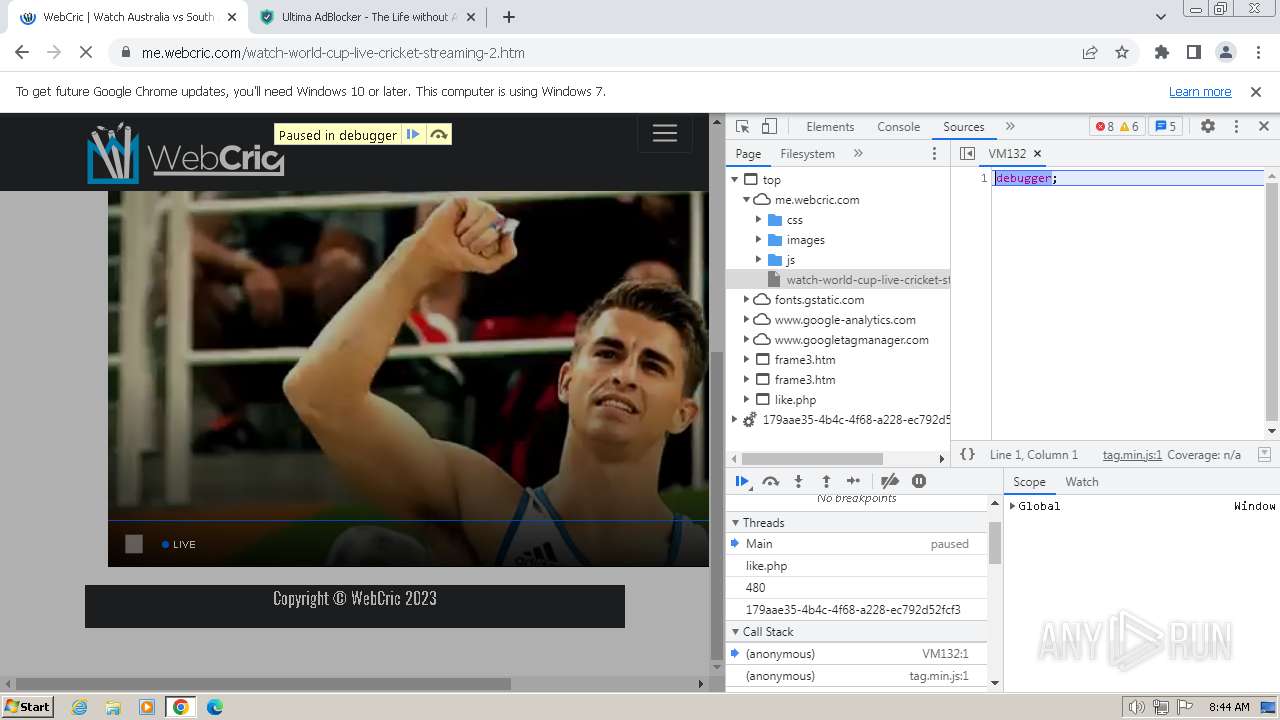This screenshot has height=720, width=1280.
Task: Close the DevTools panel
Action: click(x=1263, y=127)
